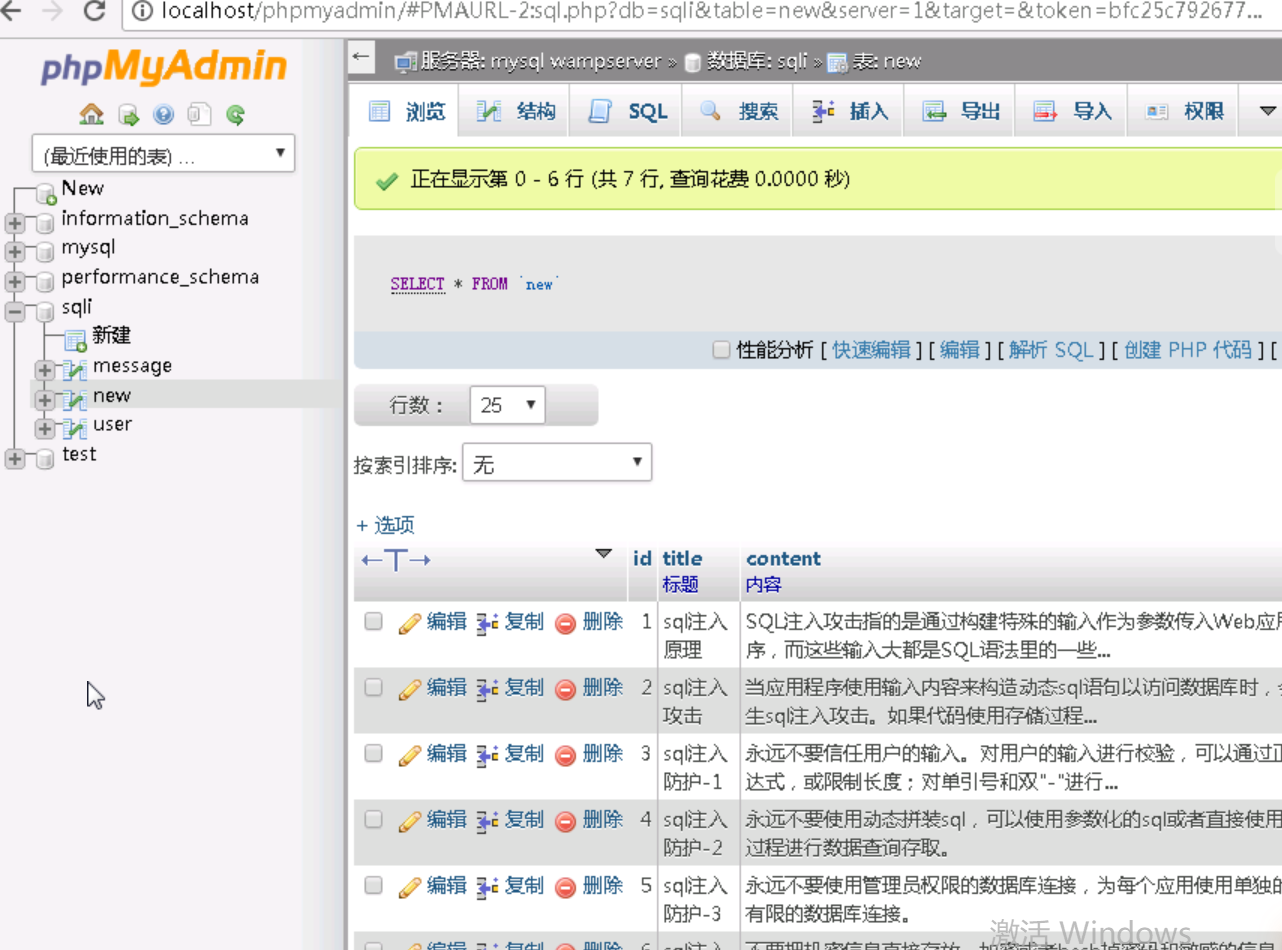Screen dimensions: 1282x950
Task: Click the new table icon beside 新建
Action: (x=75, y=340)
